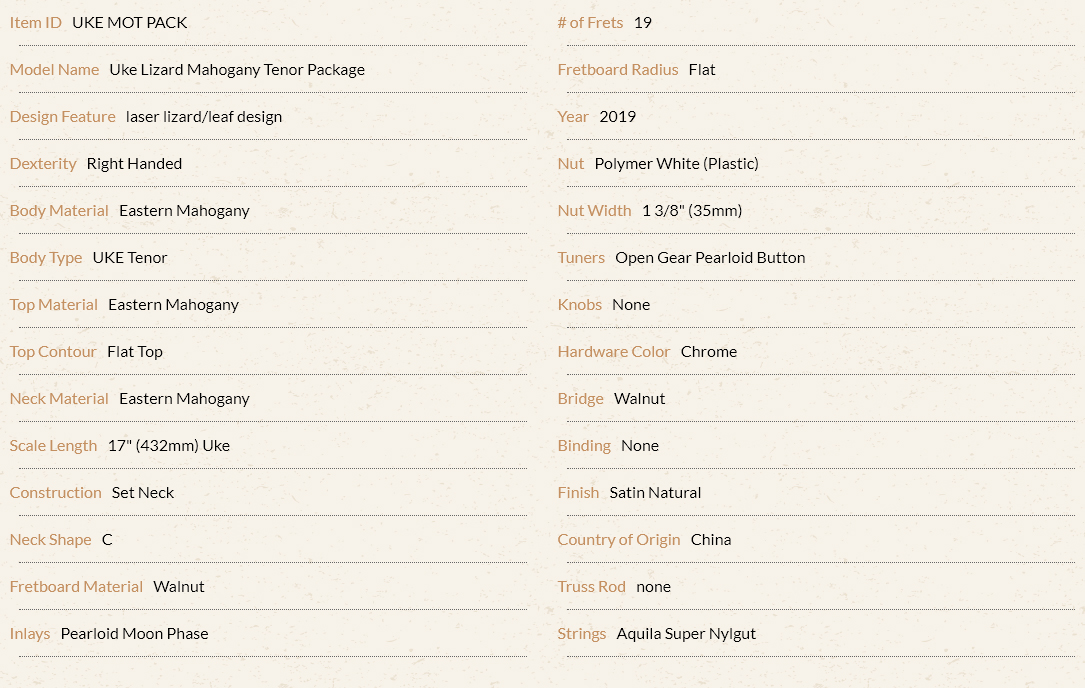Select the "17" (432mm) Uke" value
The height and width of the screenshot is (688, 1085).
pos(169,446)
